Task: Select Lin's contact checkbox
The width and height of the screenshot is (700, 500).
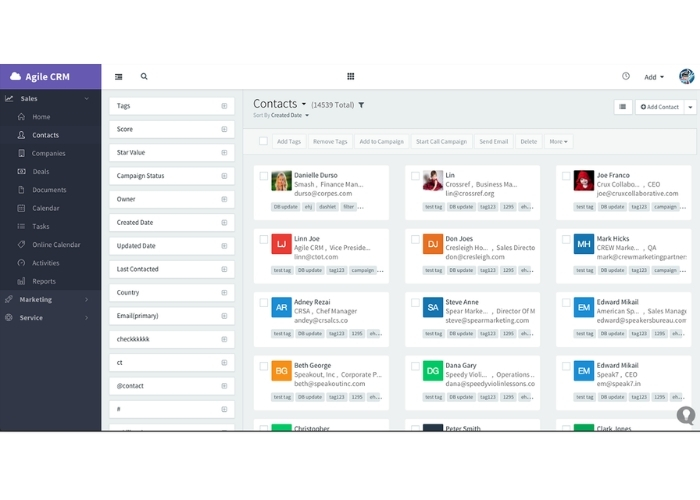Action: point(415,176)
